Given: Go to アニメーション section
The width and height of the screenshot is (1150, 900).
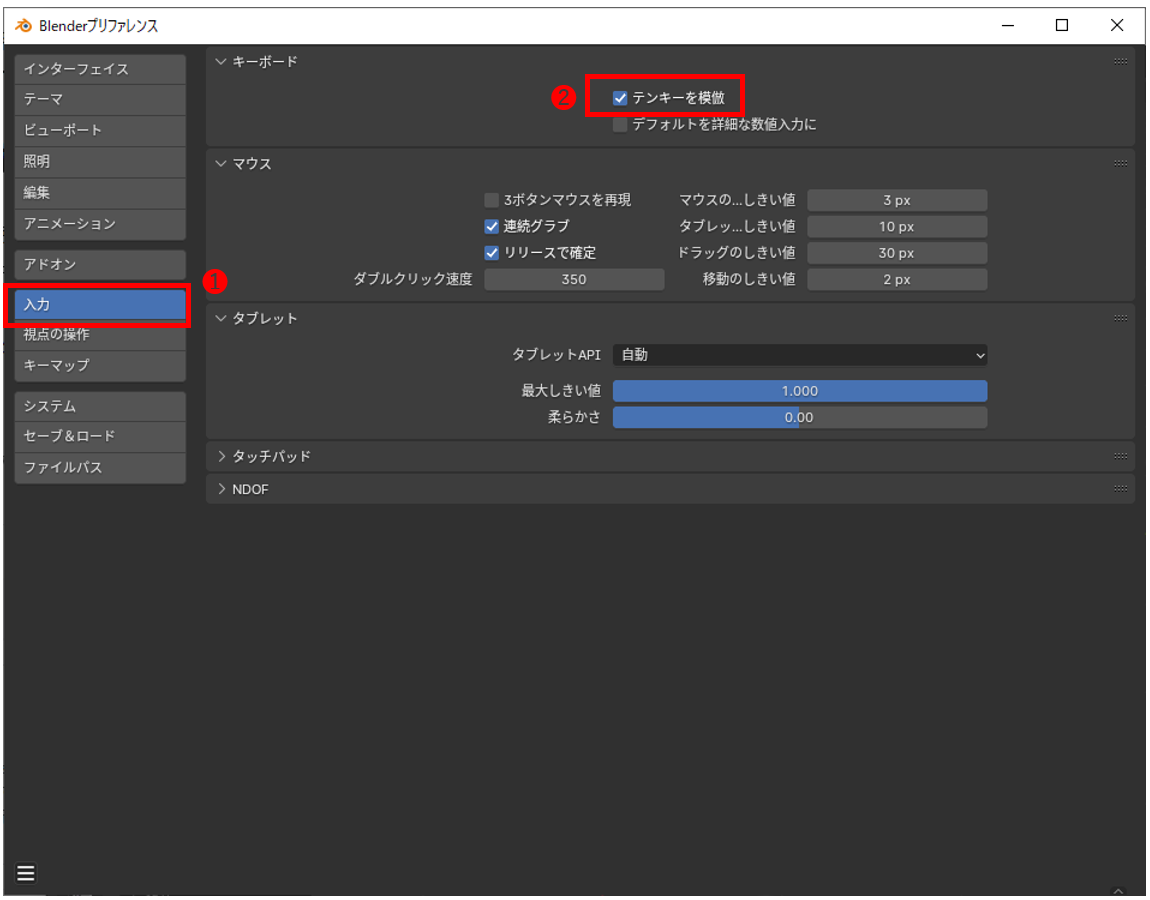Looking at the screenshot, I should (100, 224).
